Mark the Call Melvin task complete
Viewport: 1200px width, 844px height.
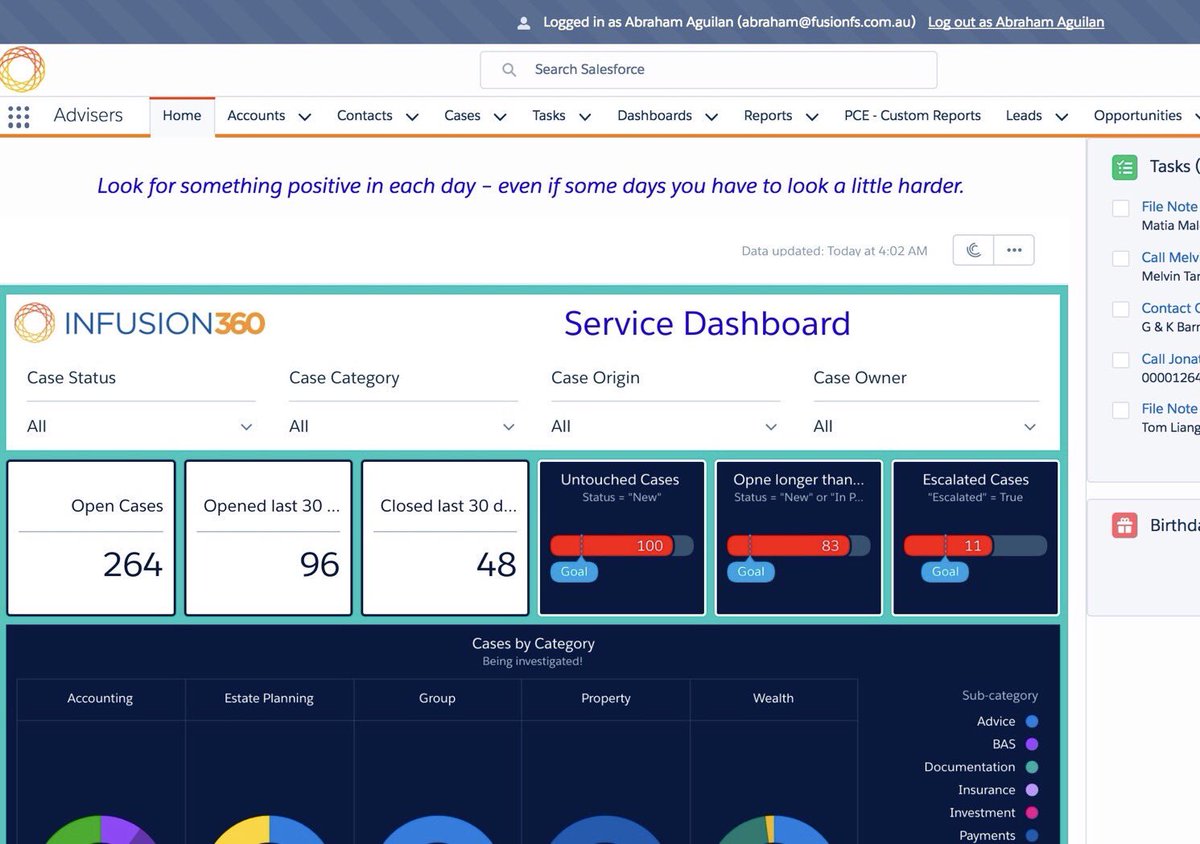click(1120, 258)
